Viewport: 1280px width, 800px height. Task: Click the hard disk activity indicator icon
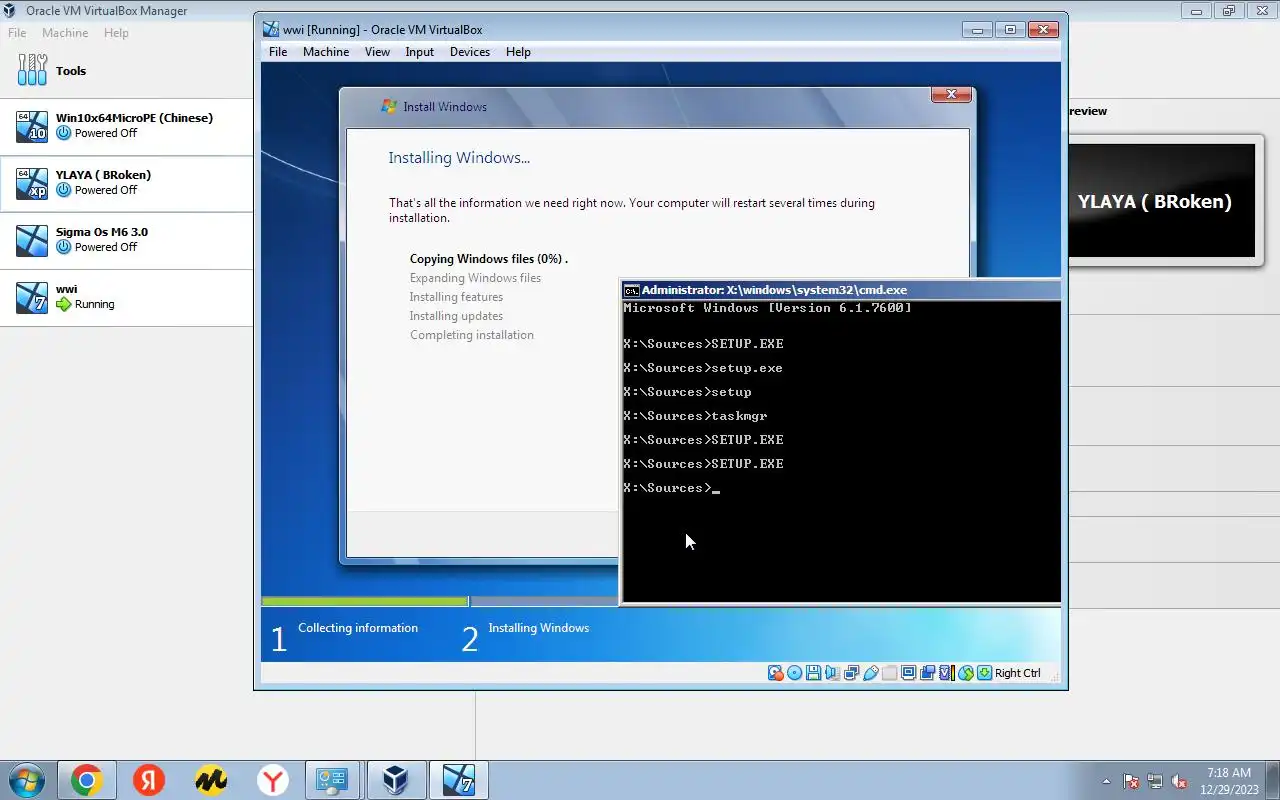[776, 673]
